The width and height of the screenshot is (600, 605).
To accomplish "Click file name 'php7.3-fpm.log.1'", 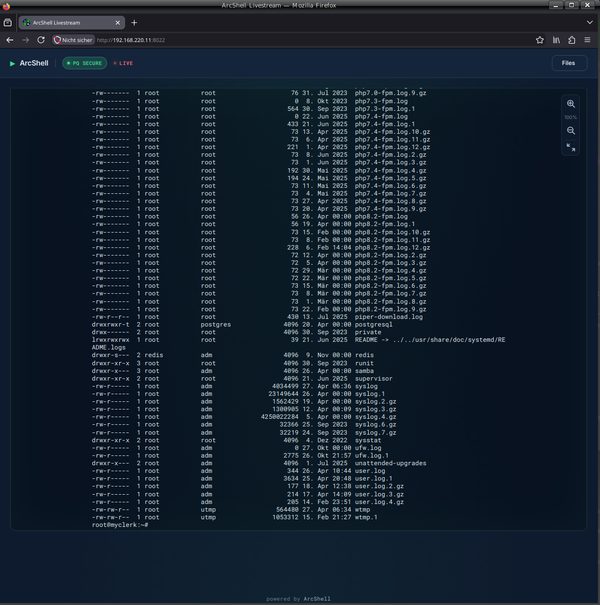I will coord(385,109).
